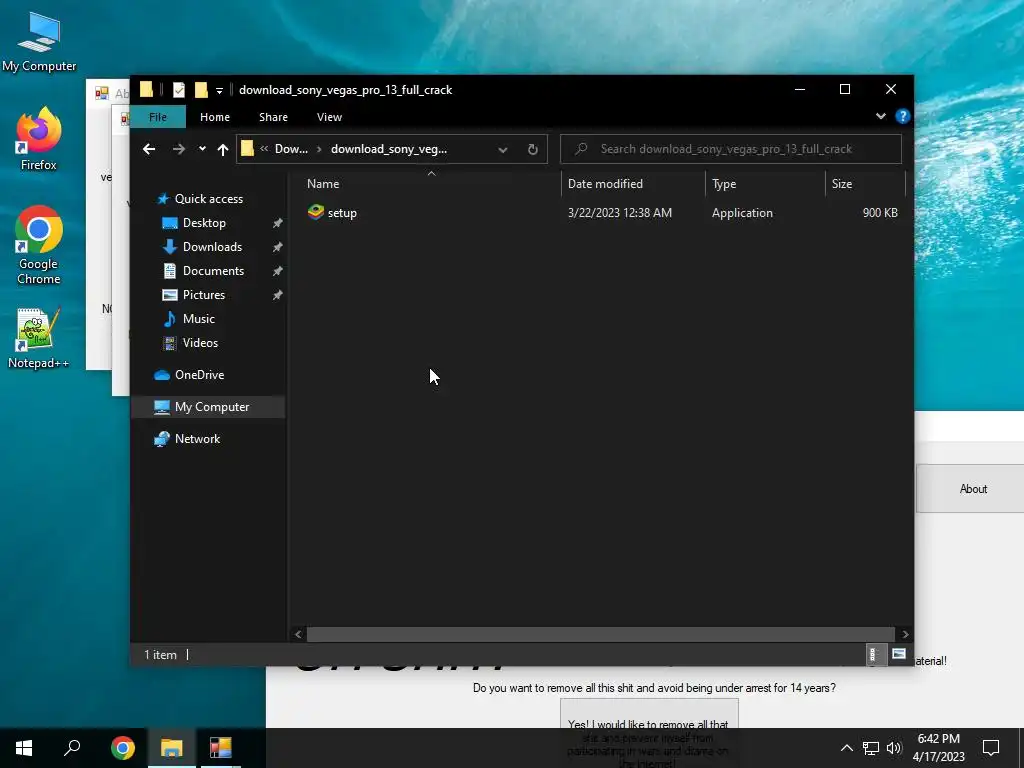Show hidden system tray icons

846,748
